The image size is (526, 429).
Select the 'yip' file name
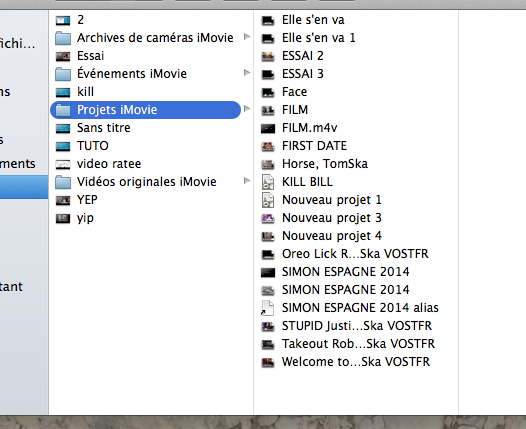[x=85, y=218]
